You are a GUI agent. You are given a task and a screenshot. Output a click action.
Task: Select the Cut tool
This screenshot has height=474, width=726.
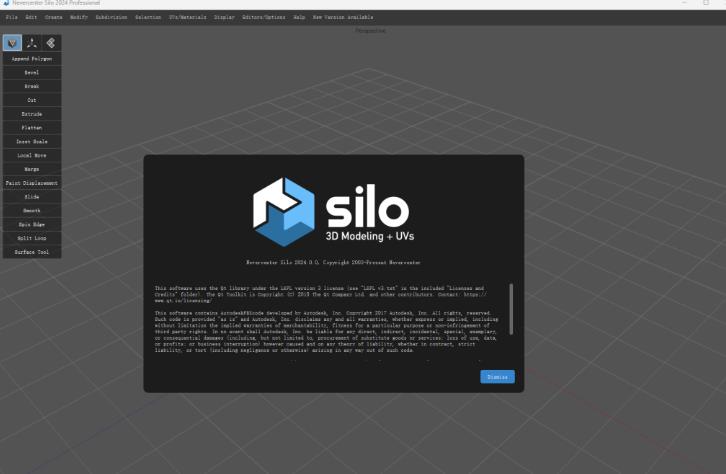click(32, 100)
